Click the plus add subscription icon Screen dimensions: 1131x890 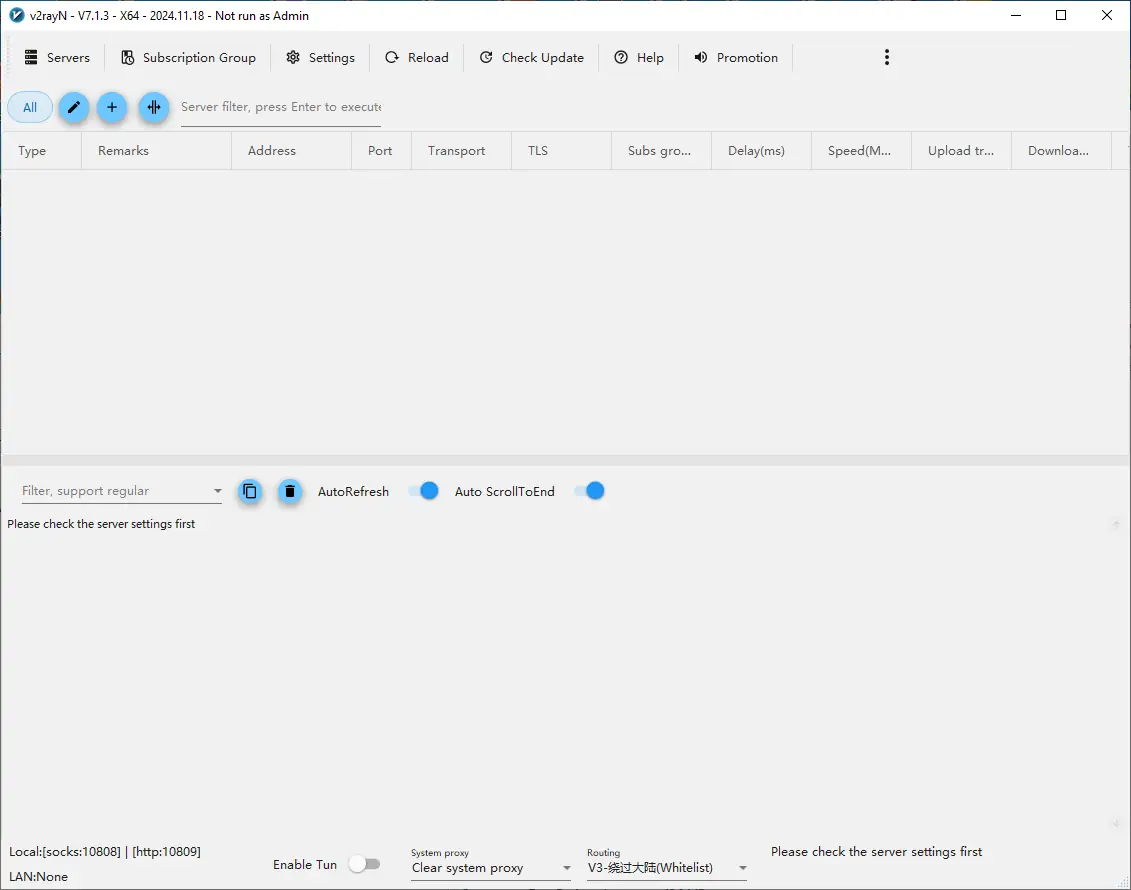point(112,107)
